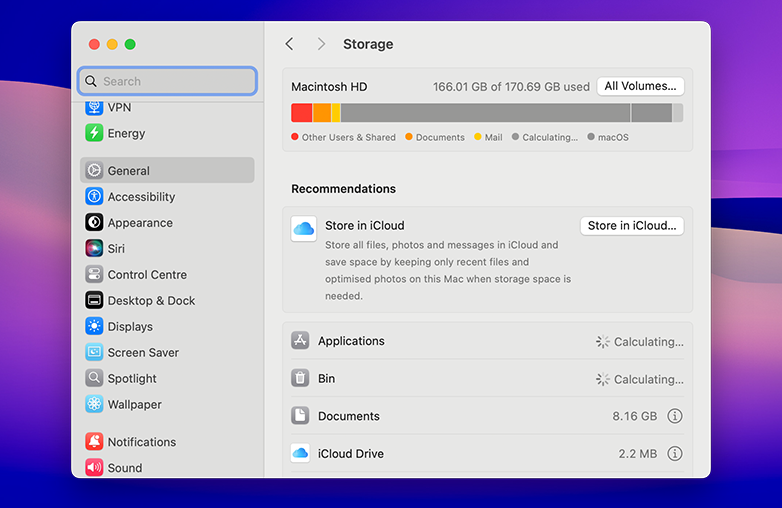Click the iCloud Drive cloud icon
Viewport: 782px width, 508px height.
[x=300, y=453]
